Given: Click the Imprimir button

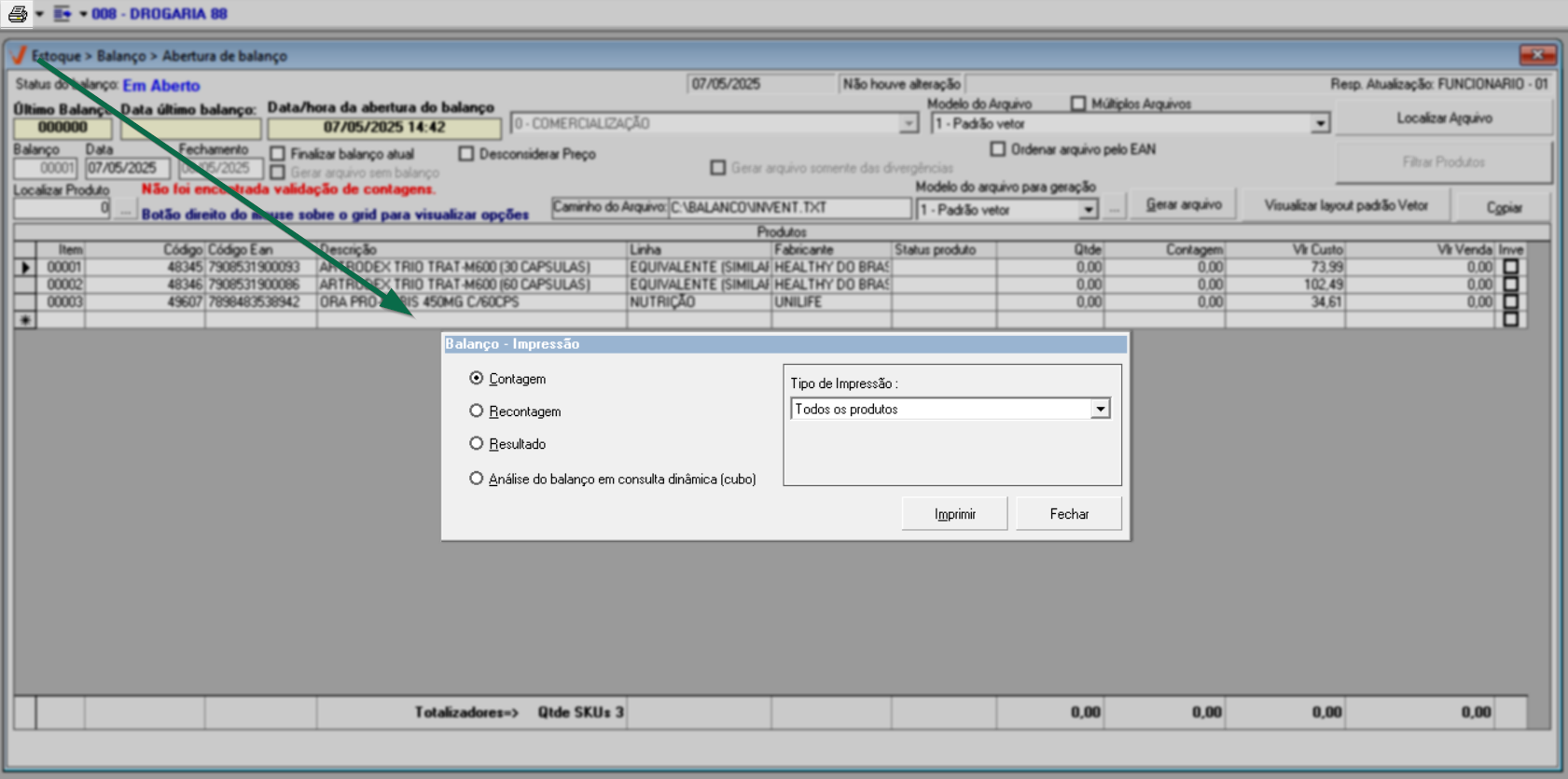Looking at the screenshot, I should (x=954, y=514).
